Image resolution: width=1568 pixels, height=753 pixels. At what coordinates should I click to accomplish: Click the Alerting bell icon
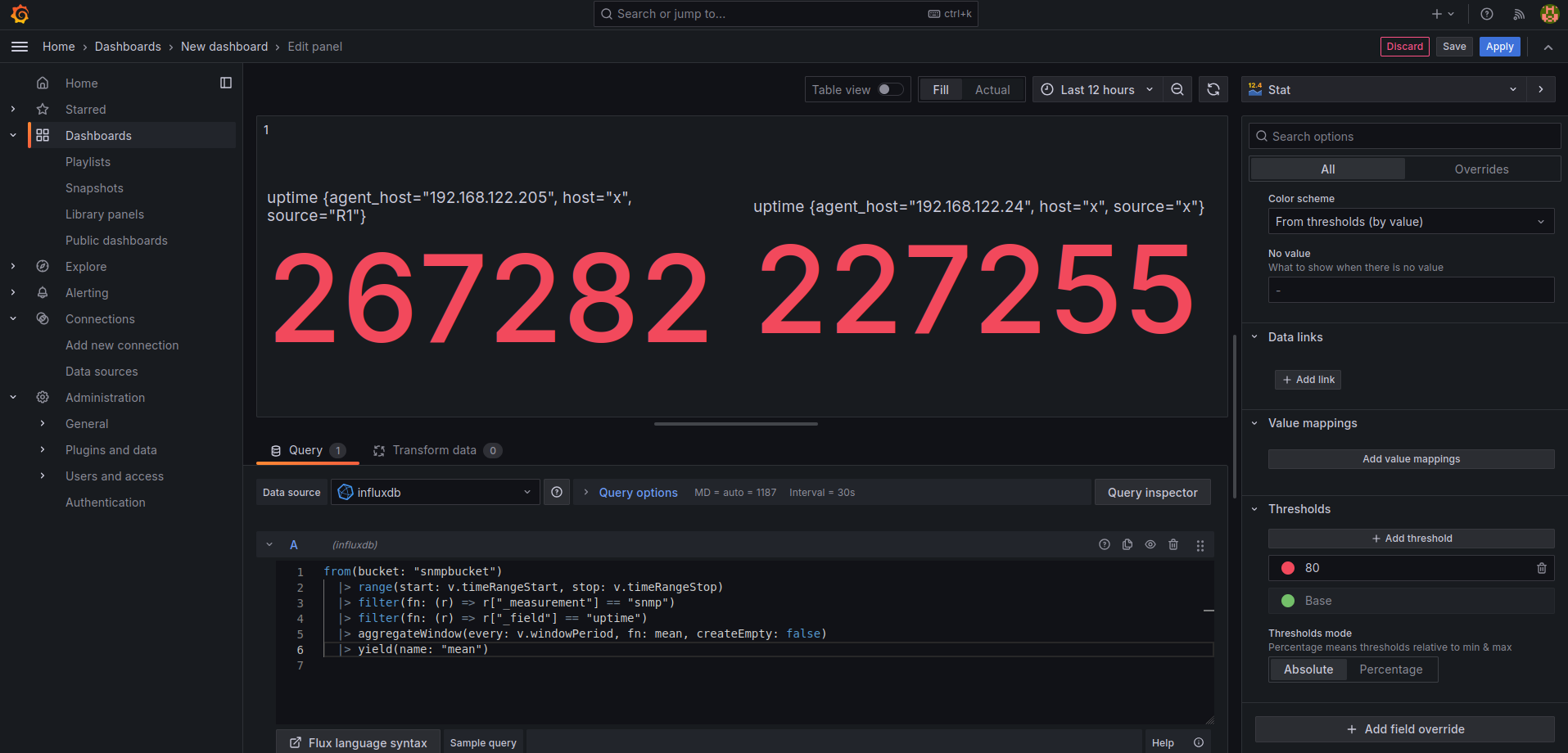(x=43, y=292)
